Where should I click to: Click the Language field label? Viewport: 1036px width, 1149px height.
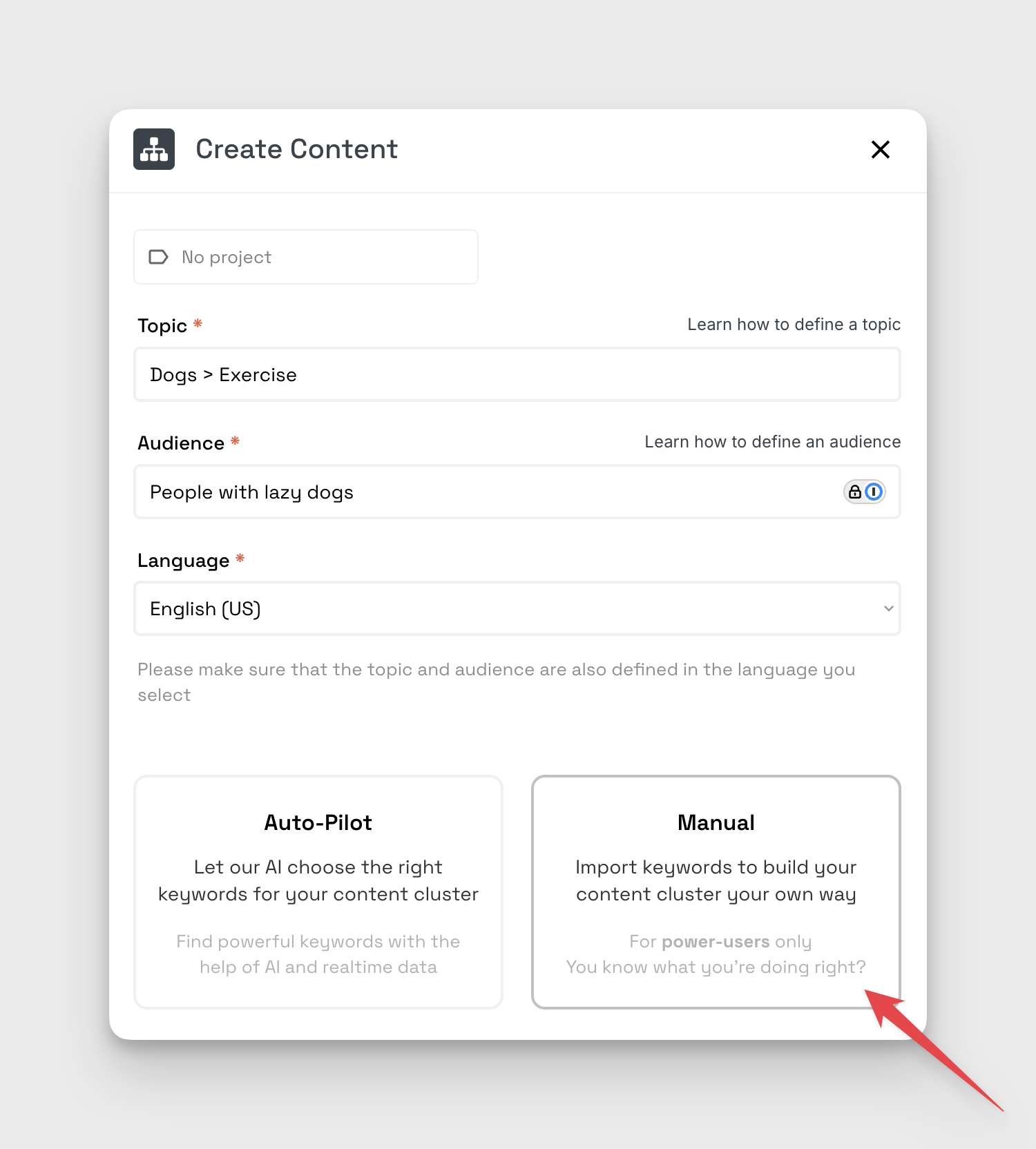[x=183, y=560]
